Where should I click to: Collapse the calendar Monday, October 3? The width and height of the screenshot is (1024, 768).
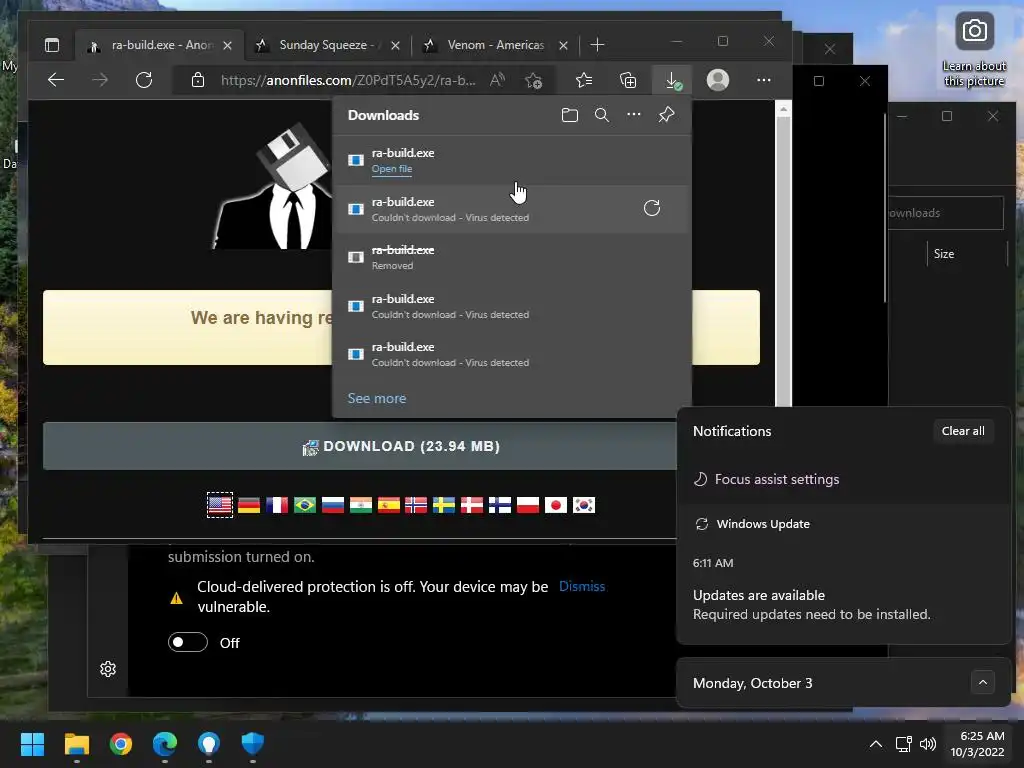coord(983,683)
